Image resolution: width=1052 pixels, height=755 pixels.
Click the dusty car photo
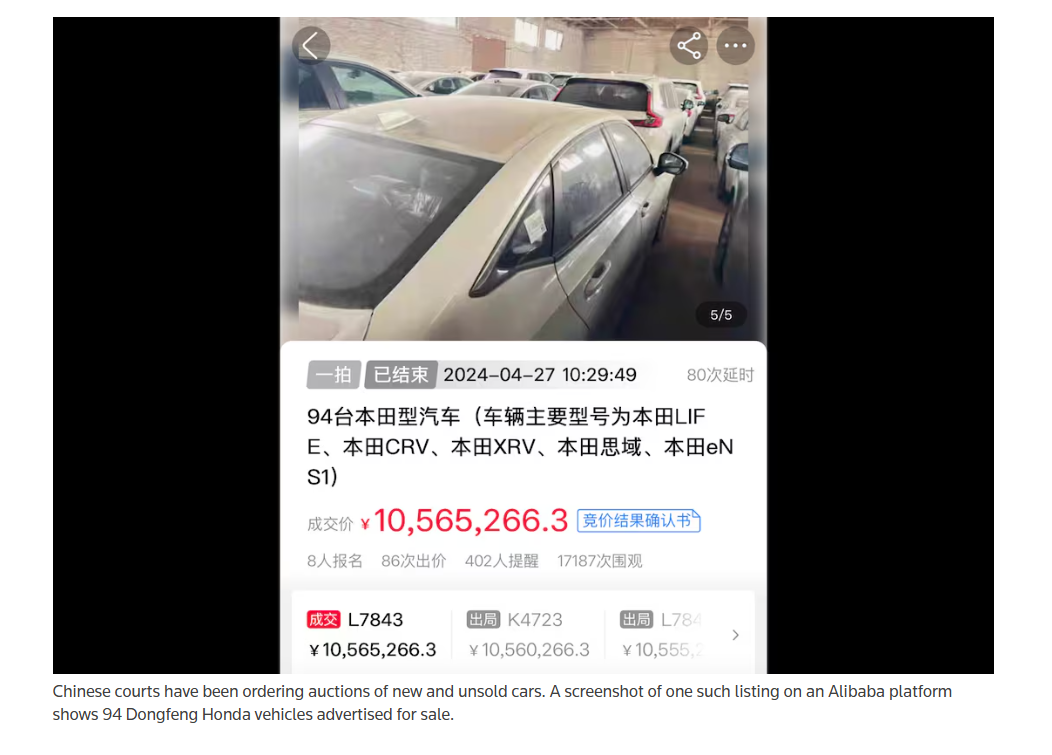point(523,179)
